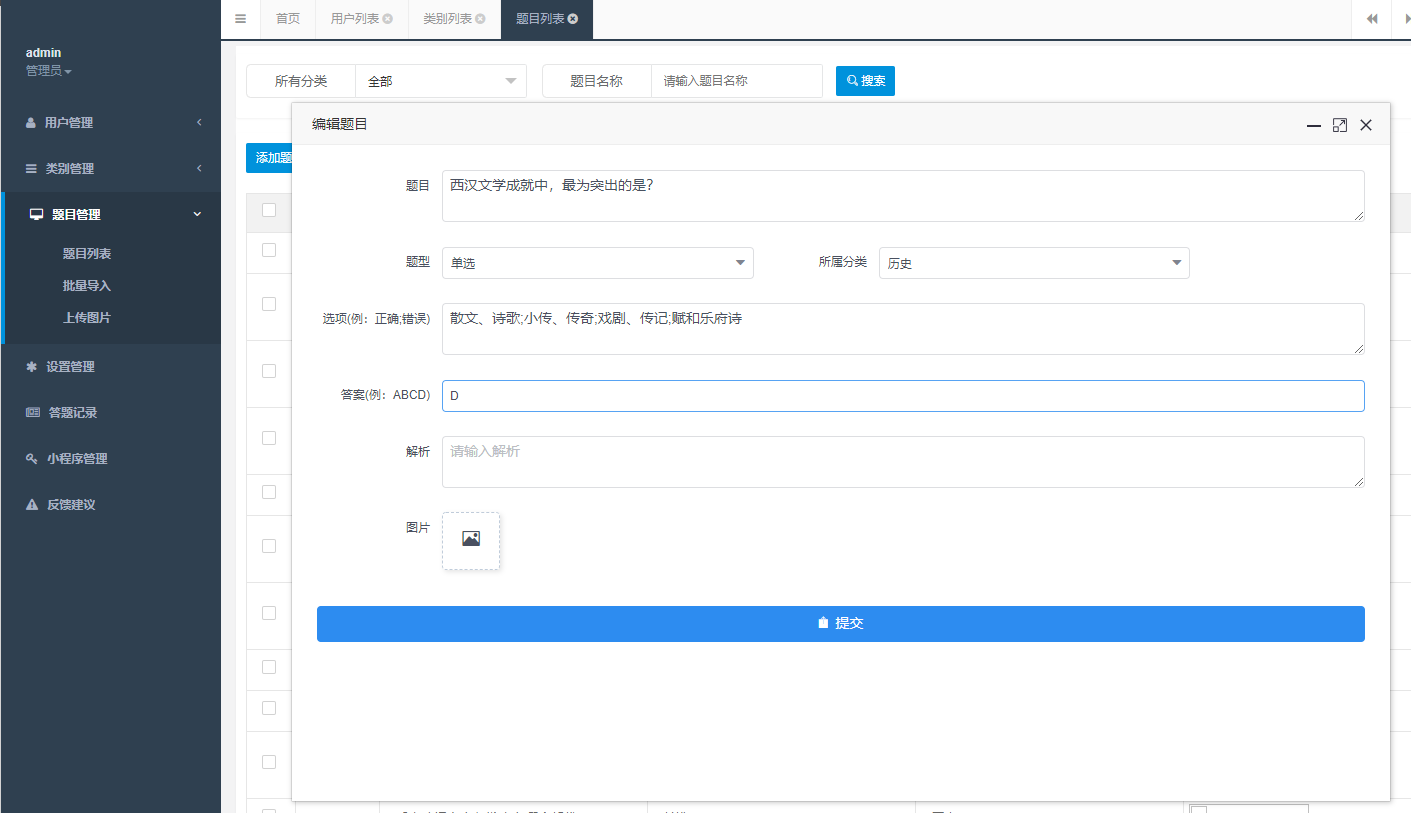
Task: Expand the 类别管理 sidebar menu
Action: (111, 168)
